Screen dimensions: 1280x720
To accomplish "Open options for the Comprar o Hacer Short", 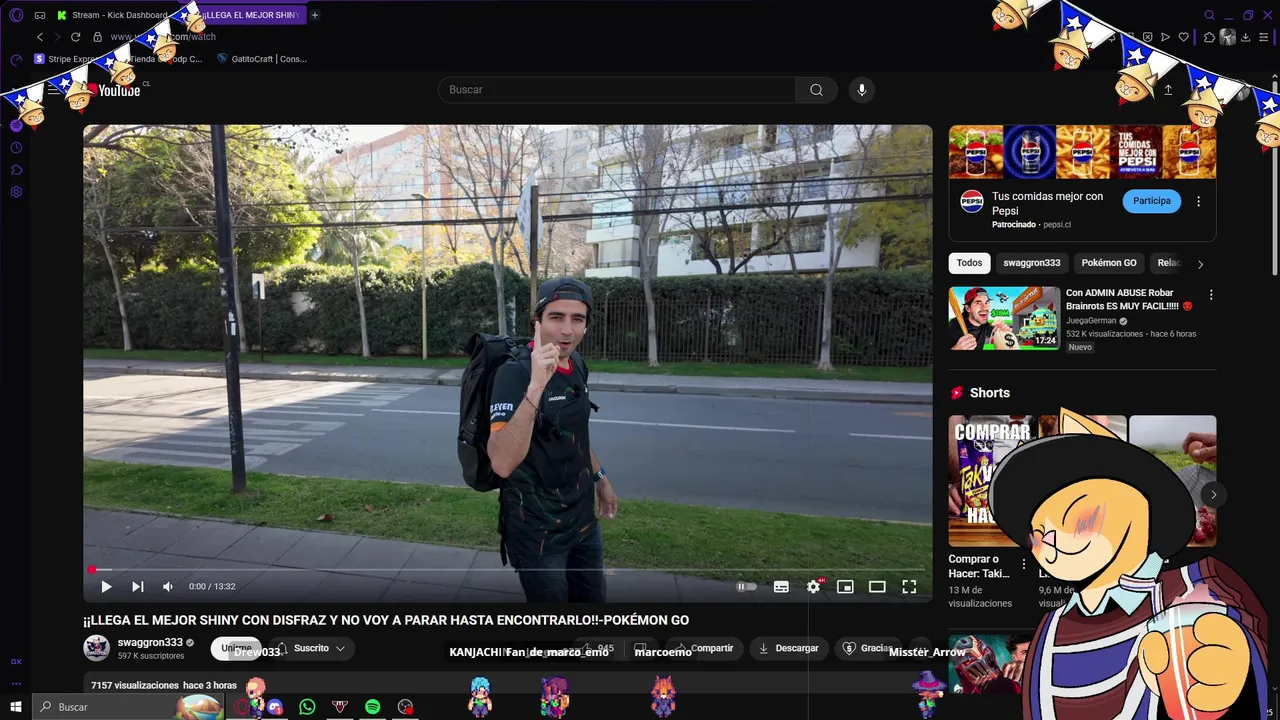I will [x=1023, y=565].
